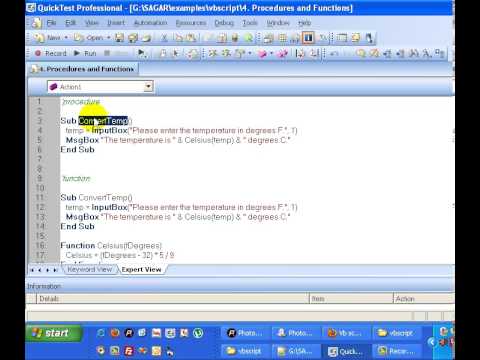This screenshot has width=480, height=360.
Task: Switch to the Keyword View tab
Action: tap(89, 269)
